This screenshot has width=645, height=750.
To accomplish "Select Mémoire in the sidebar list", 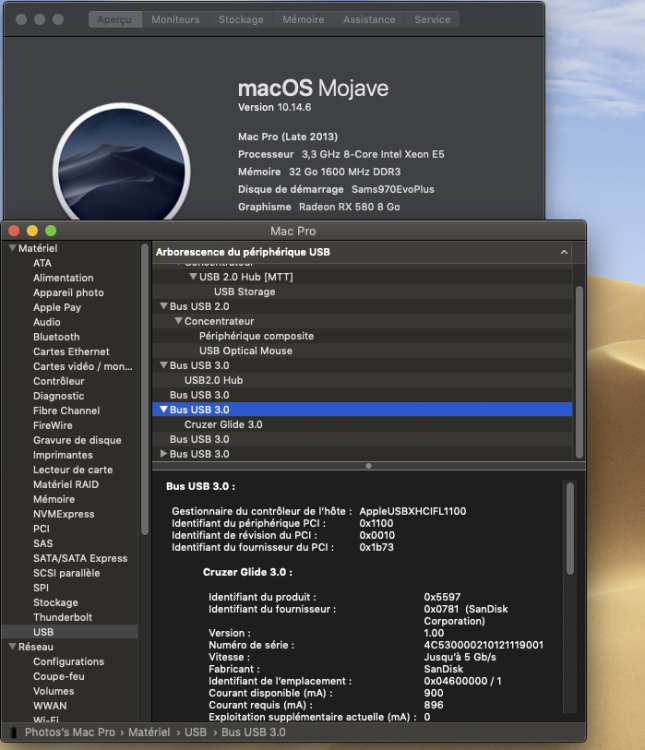I will pos(54,499).
